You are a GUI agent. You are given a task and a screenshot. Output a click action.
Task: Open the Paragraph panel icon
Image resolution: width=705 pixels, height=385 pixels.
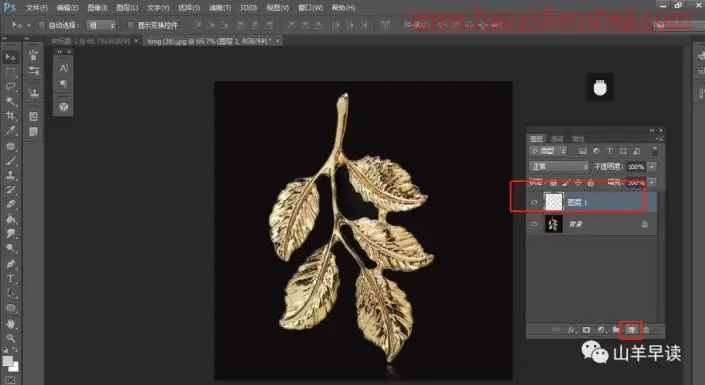63,84
